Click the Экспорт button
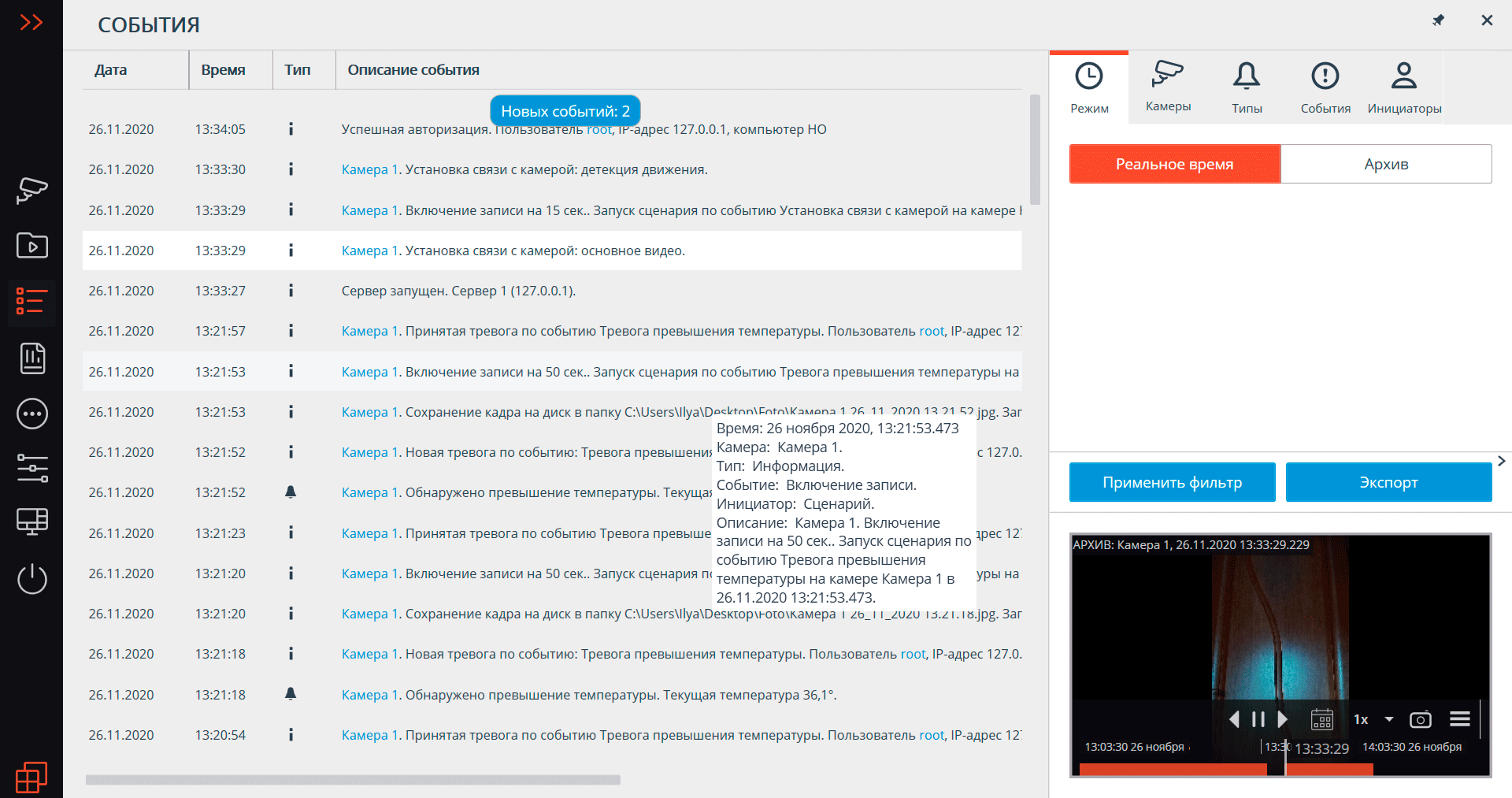This screenshot has width=1512, height=798. pyautogui.click(x=1388, y=482)
